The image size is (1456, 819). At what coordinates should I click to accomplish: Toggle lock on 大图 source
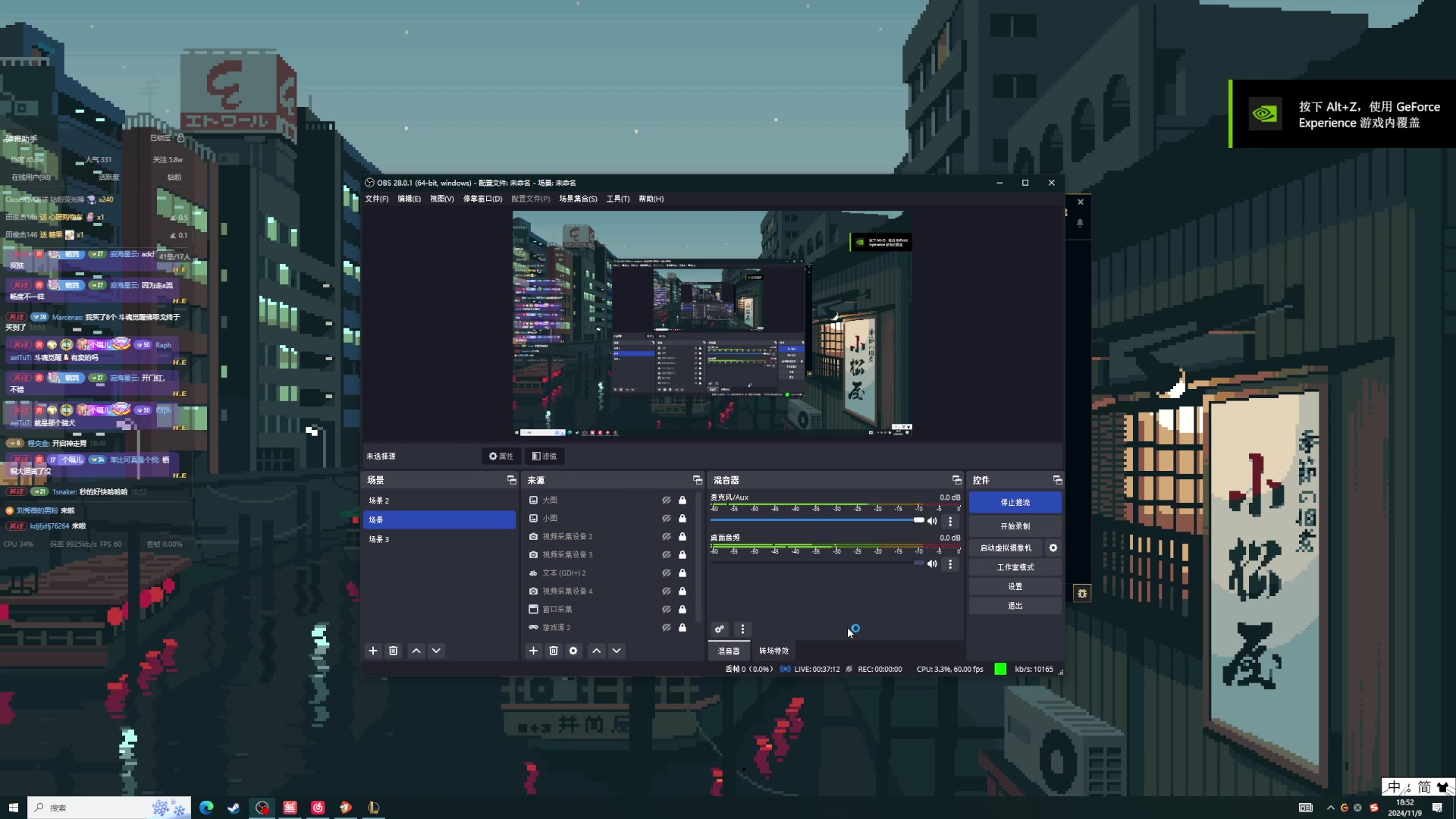(x=682, y=500)
